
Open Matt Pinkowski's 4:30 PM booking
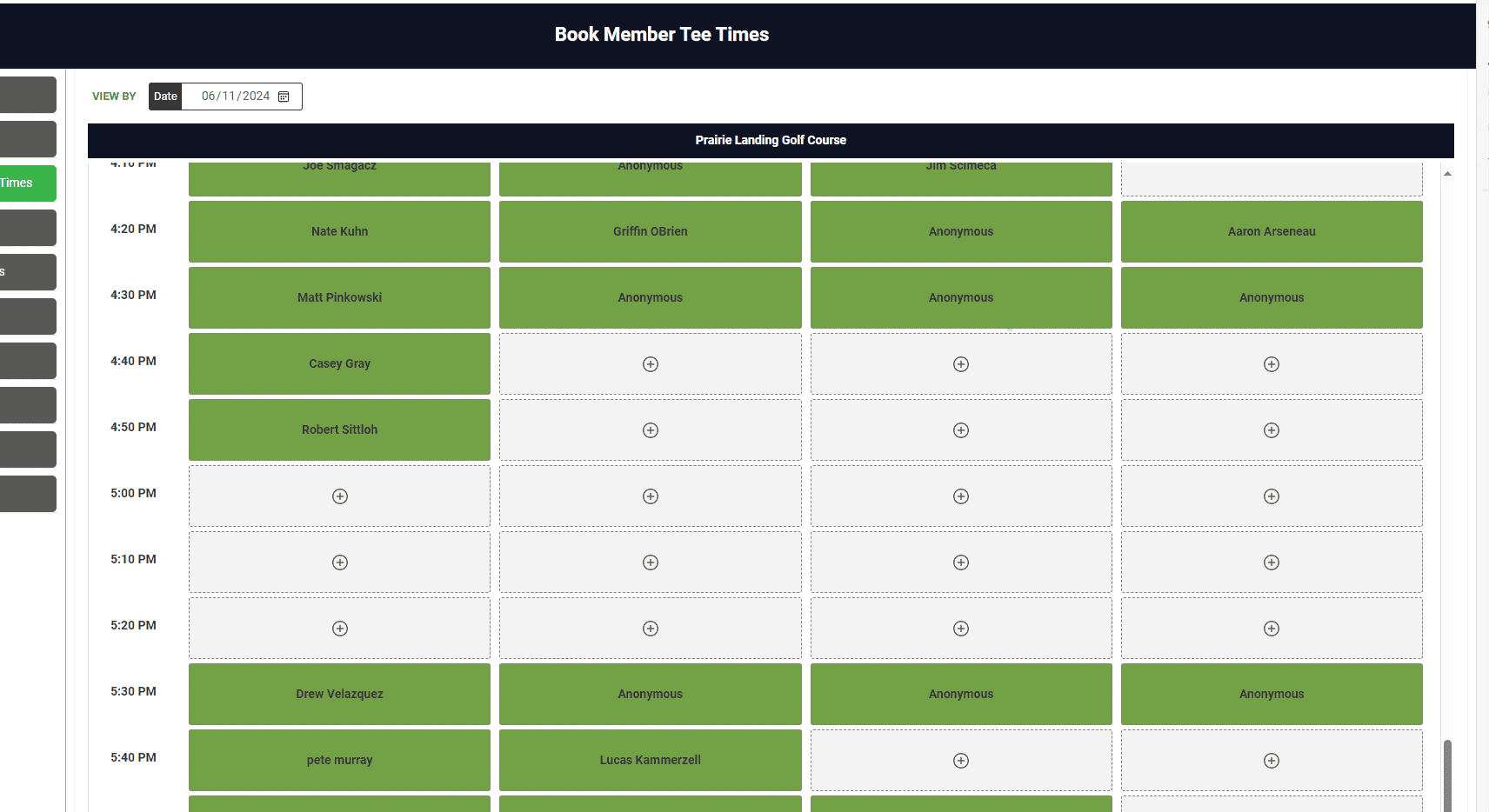coord(339,297)
